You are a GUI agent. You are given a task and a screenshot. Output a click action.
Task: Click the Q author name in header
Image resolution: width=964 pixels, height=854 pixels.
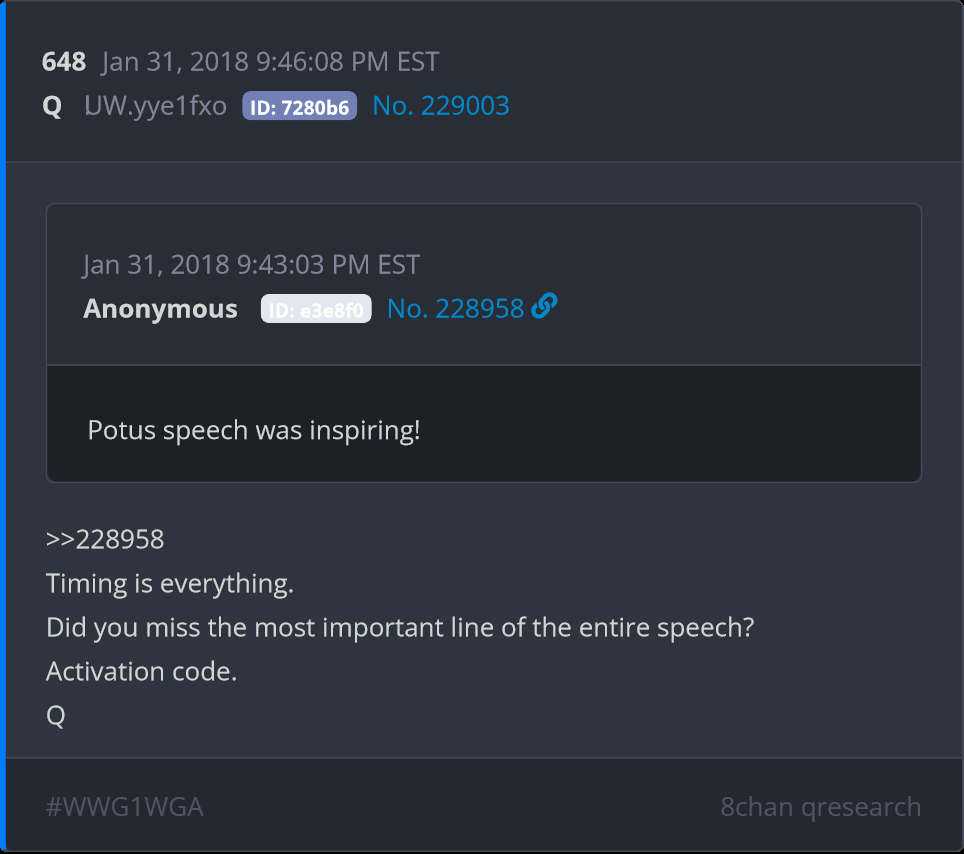click(52, 106)
